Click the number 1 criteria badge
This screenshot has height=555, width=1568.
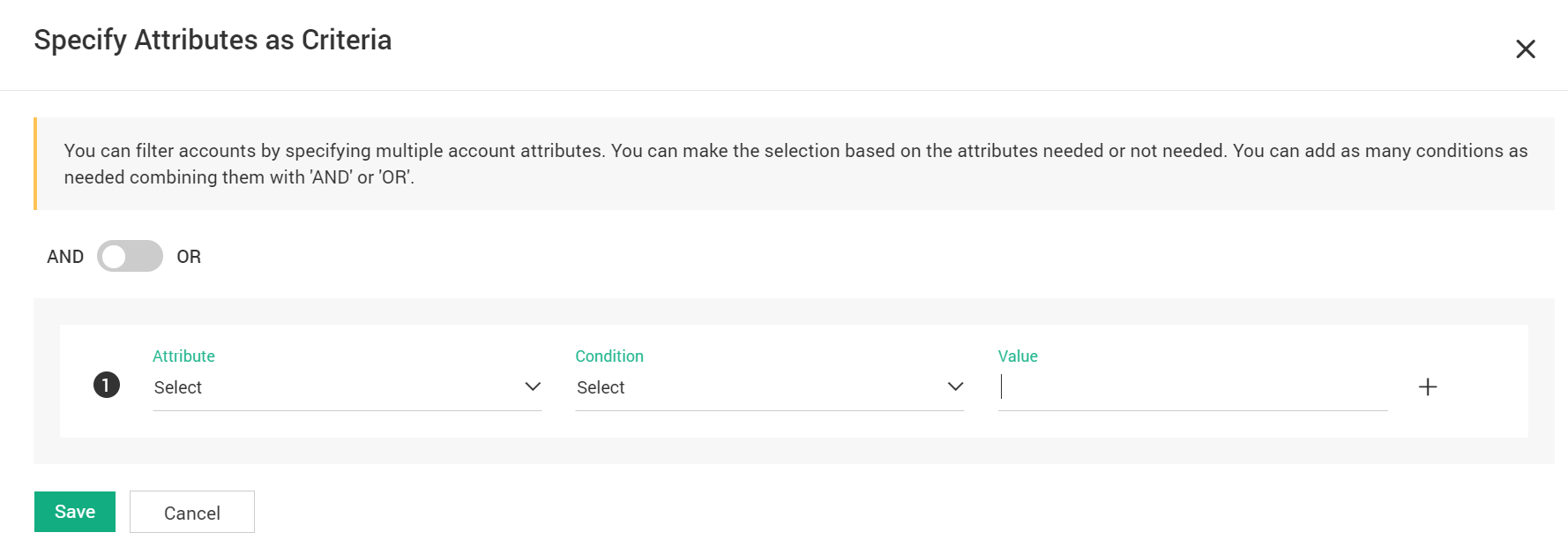(x=107, y=386)
